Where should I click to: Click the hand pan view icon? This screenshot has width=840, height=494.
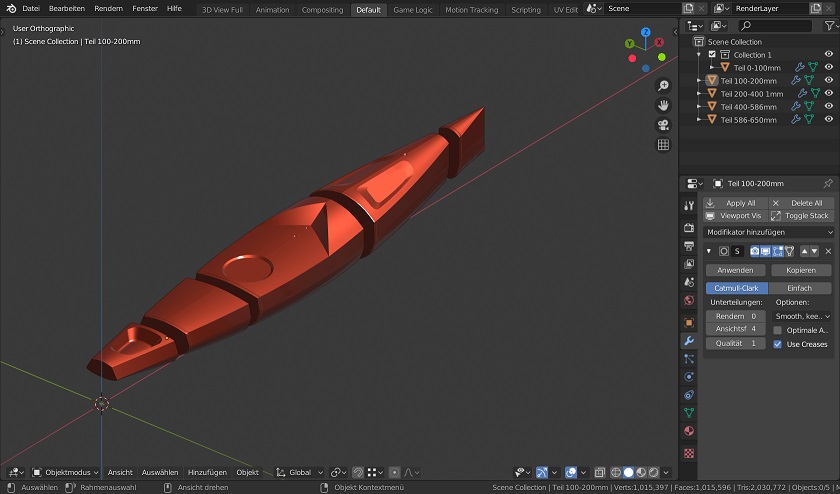pos(663,105)
